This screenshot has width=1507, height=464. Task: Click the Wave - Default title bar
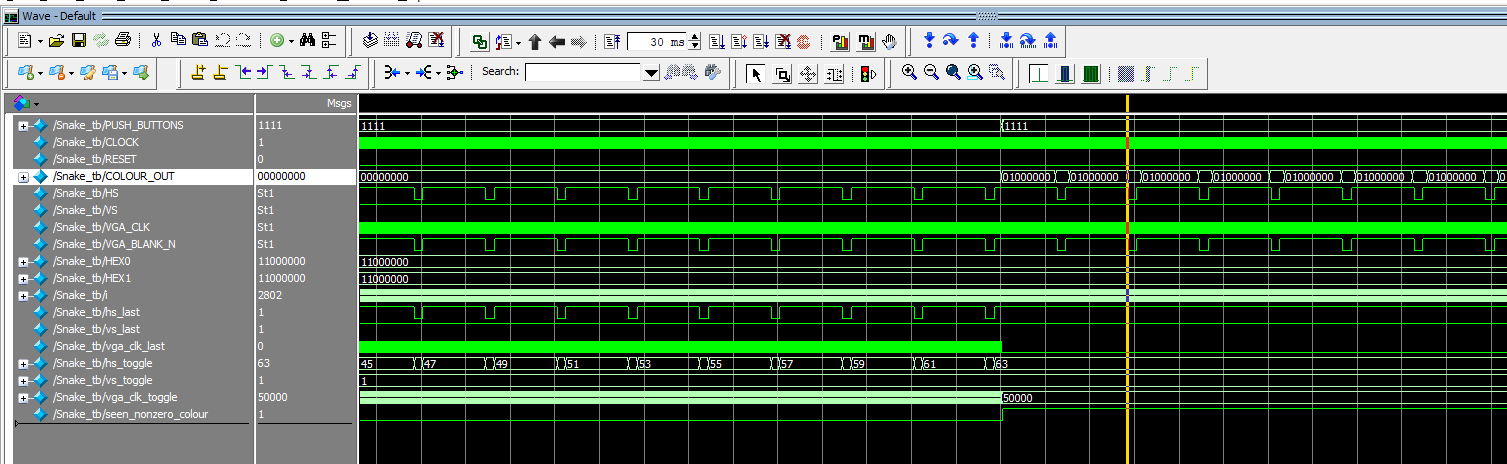(753, 16)
